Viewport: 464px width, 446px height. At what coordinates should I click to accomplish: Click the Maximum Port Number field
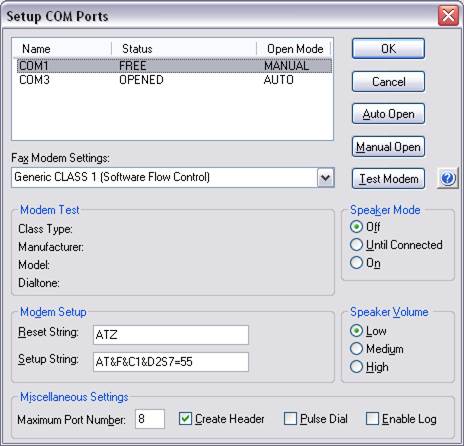coord(150,419)
